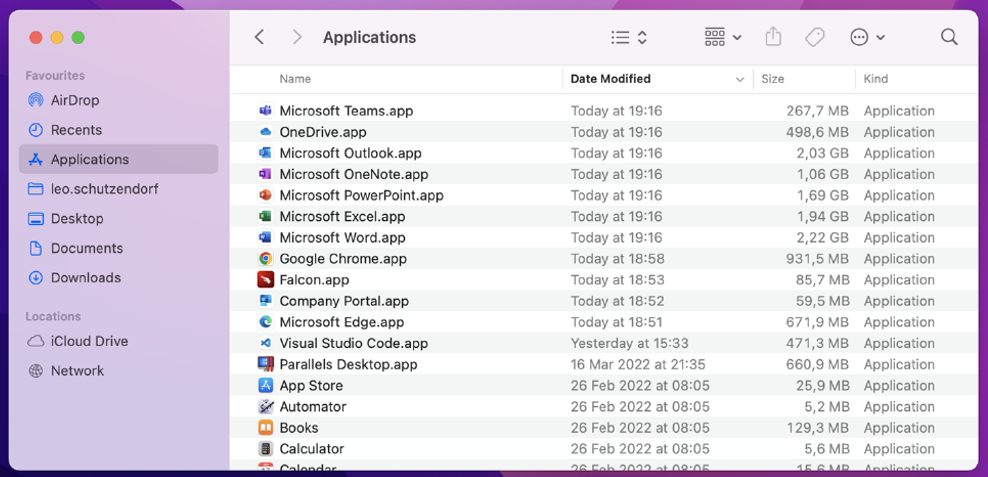
Task: Select AirDrop in the sidebar
Action: pos(118,100)
